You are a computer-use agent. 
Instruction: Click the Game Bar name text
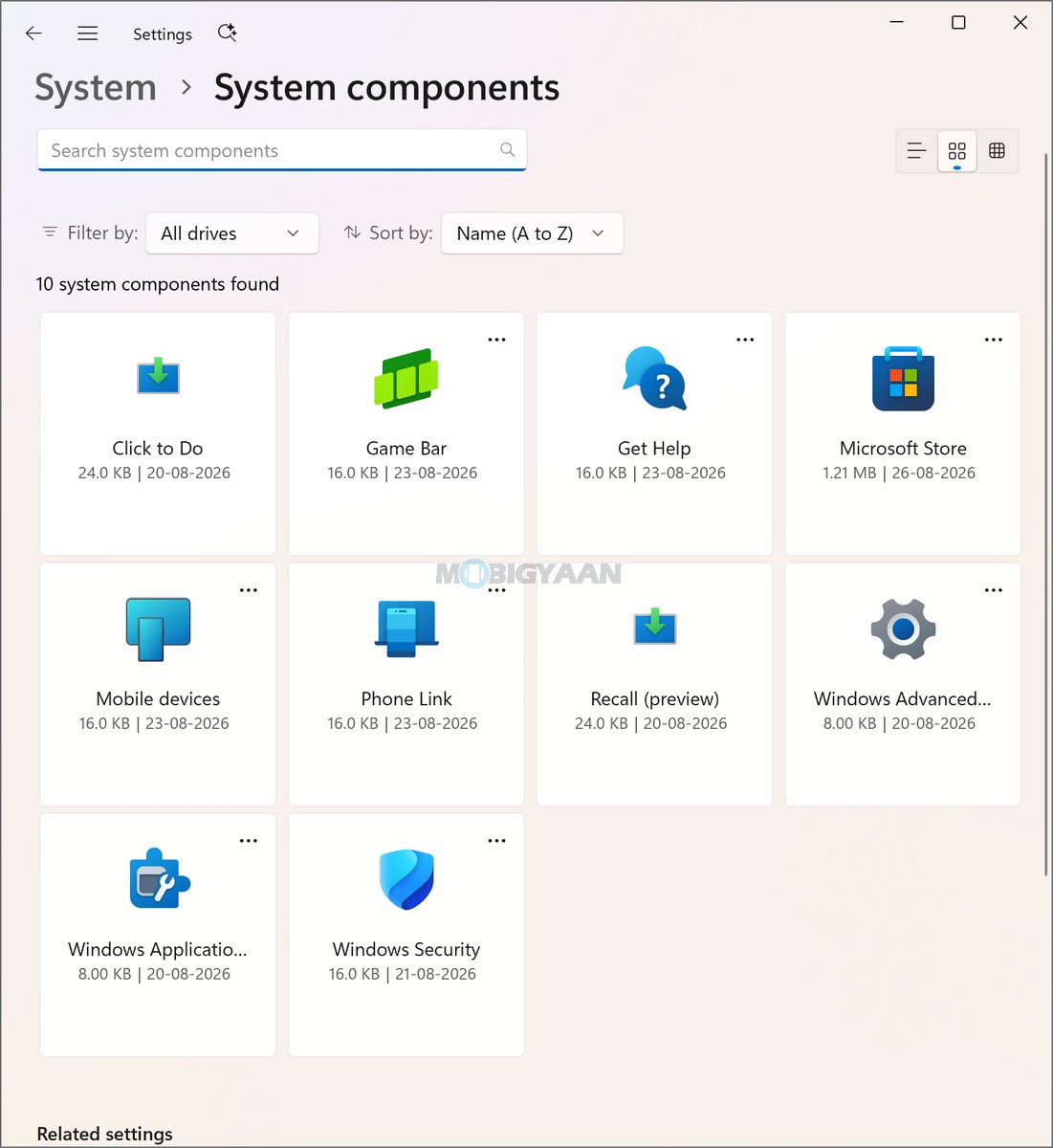tap(406, 449)
